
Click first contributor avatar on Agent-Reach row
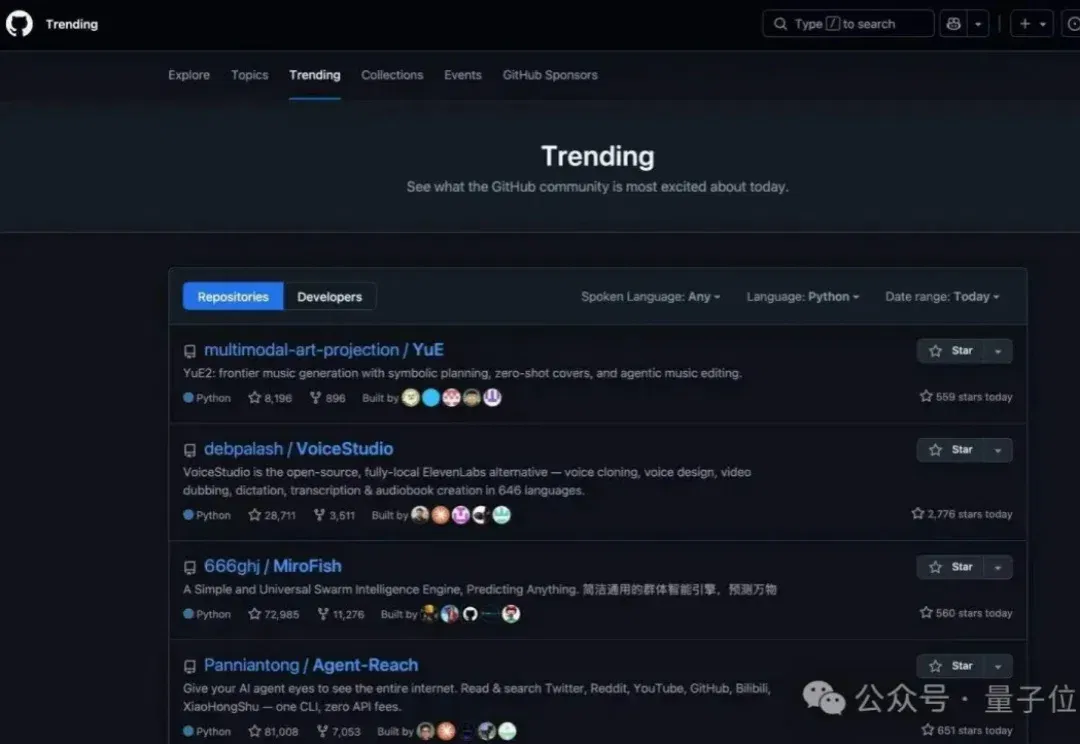point(426,731)
